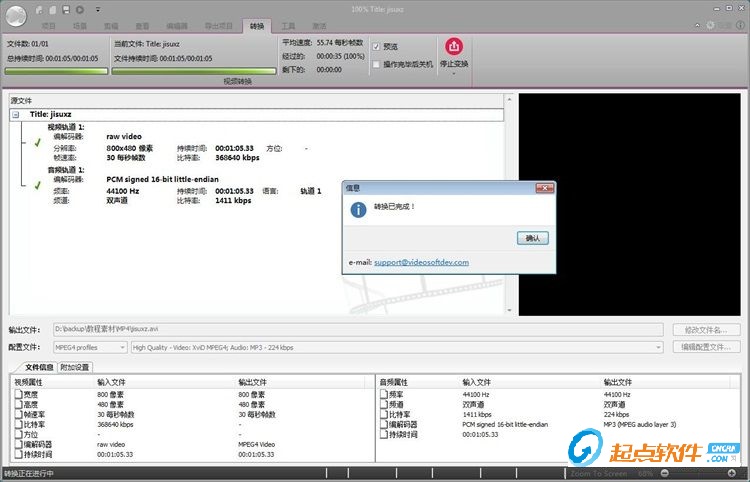Collapse the Title: jisuxz tree node
The width and height of the screenshot is (750, 482).
[x=16, y=115]
